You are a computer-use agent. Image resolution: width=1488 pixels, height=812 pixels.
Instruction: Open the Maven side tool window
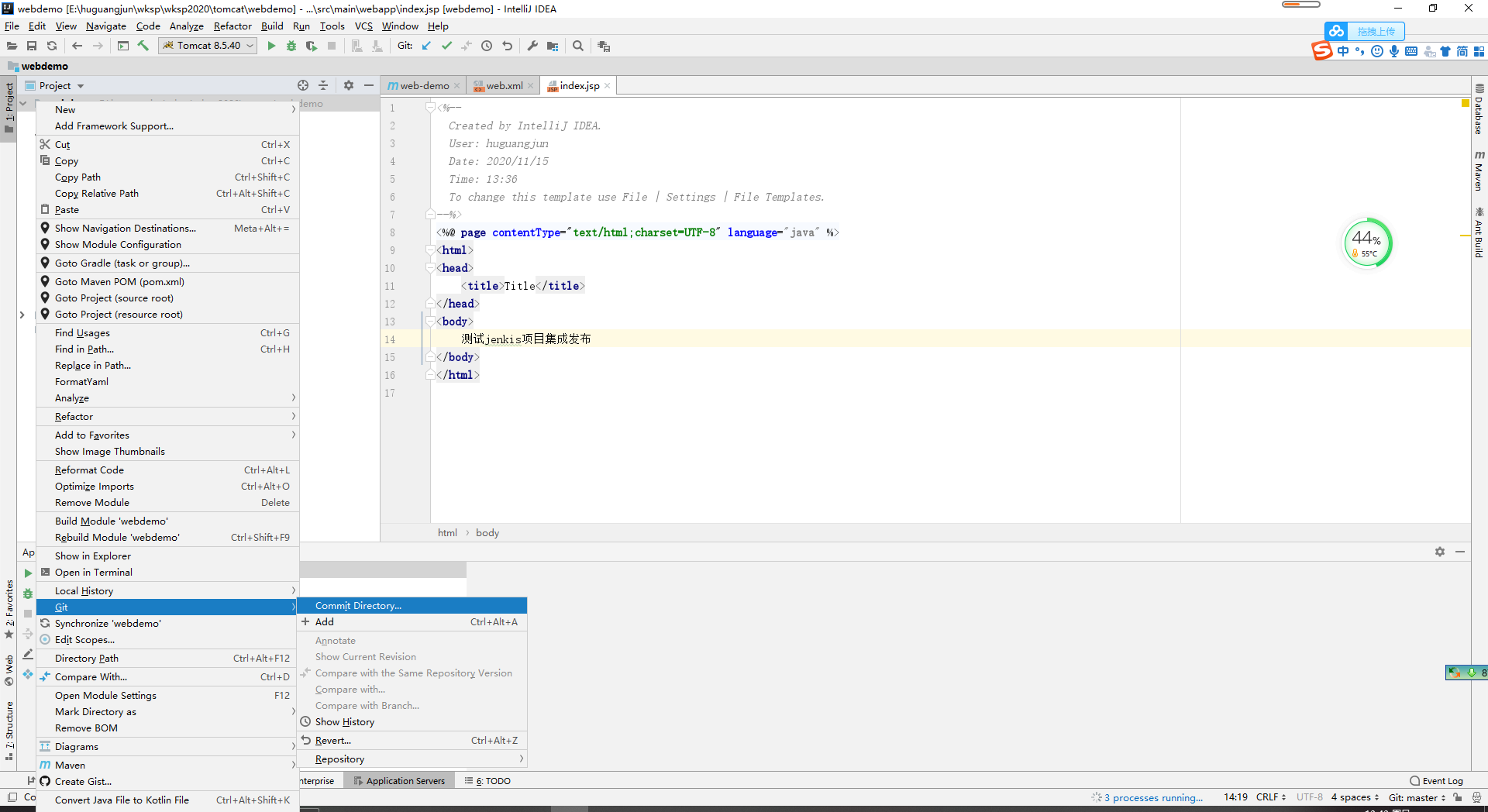tap(1479, 172)
